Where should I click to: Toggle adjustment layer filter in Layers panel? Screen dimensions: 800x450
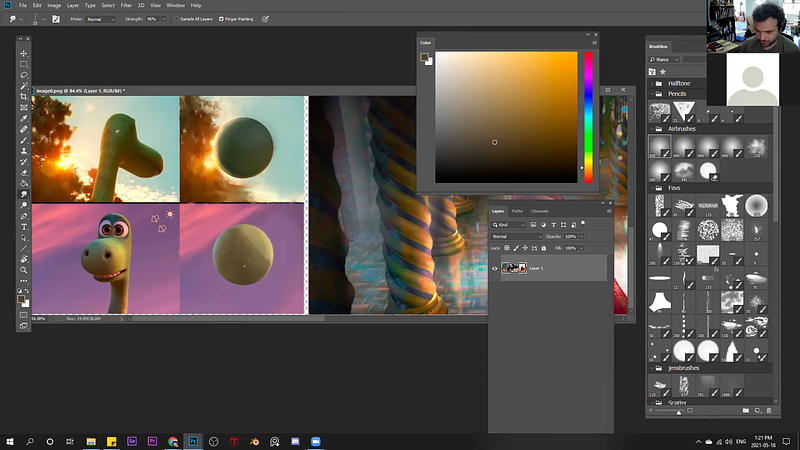coord(543,224)
